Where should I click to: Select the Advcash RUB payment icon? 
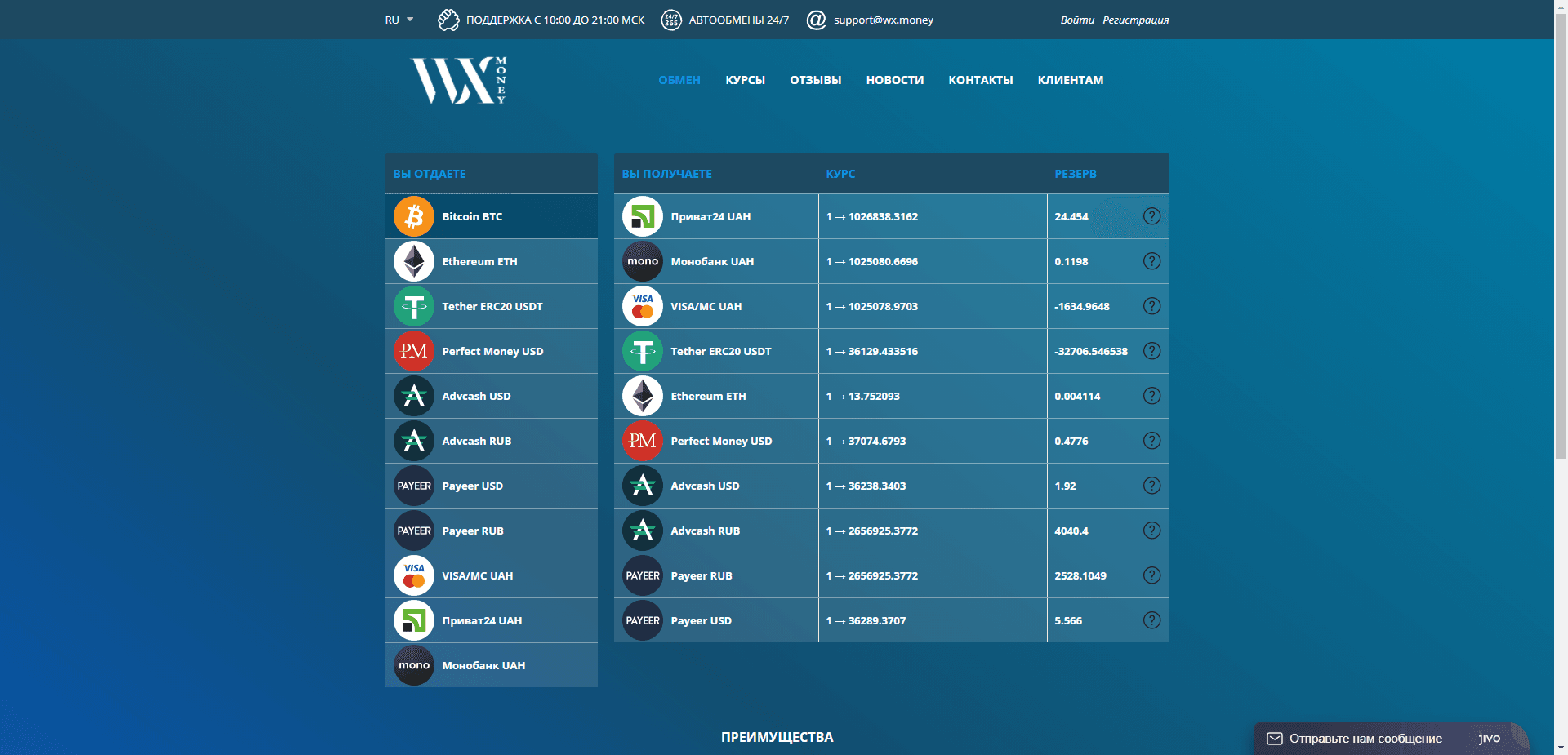point(414,441)
